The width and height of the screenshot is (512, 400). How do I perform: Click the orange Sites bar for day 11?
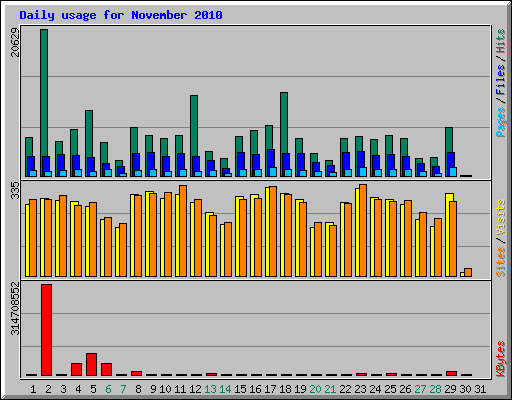[x=183, y=231]
